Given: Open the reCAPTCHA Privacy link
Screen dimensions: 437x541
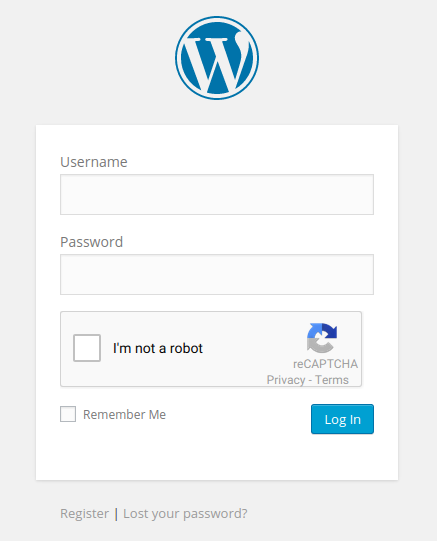Looking at the screenshot, I should [286, 380].
